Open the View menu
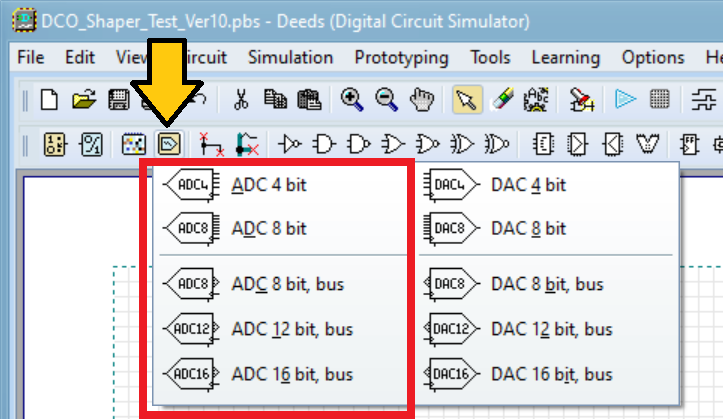 tap(132, 58)
